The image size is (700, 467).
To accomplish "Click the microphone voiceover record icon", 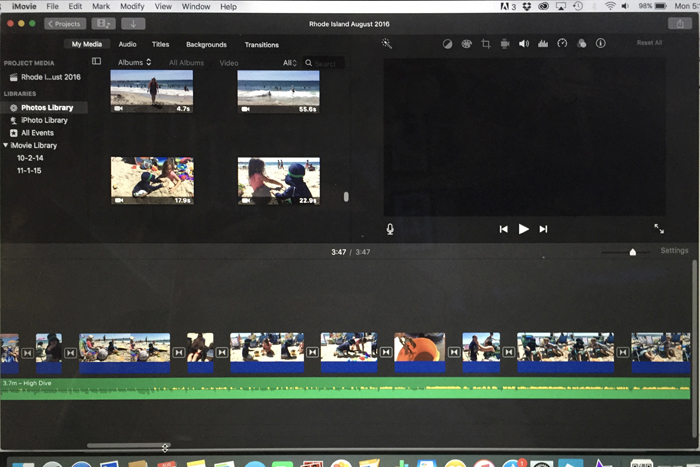I will coord(390,229).
